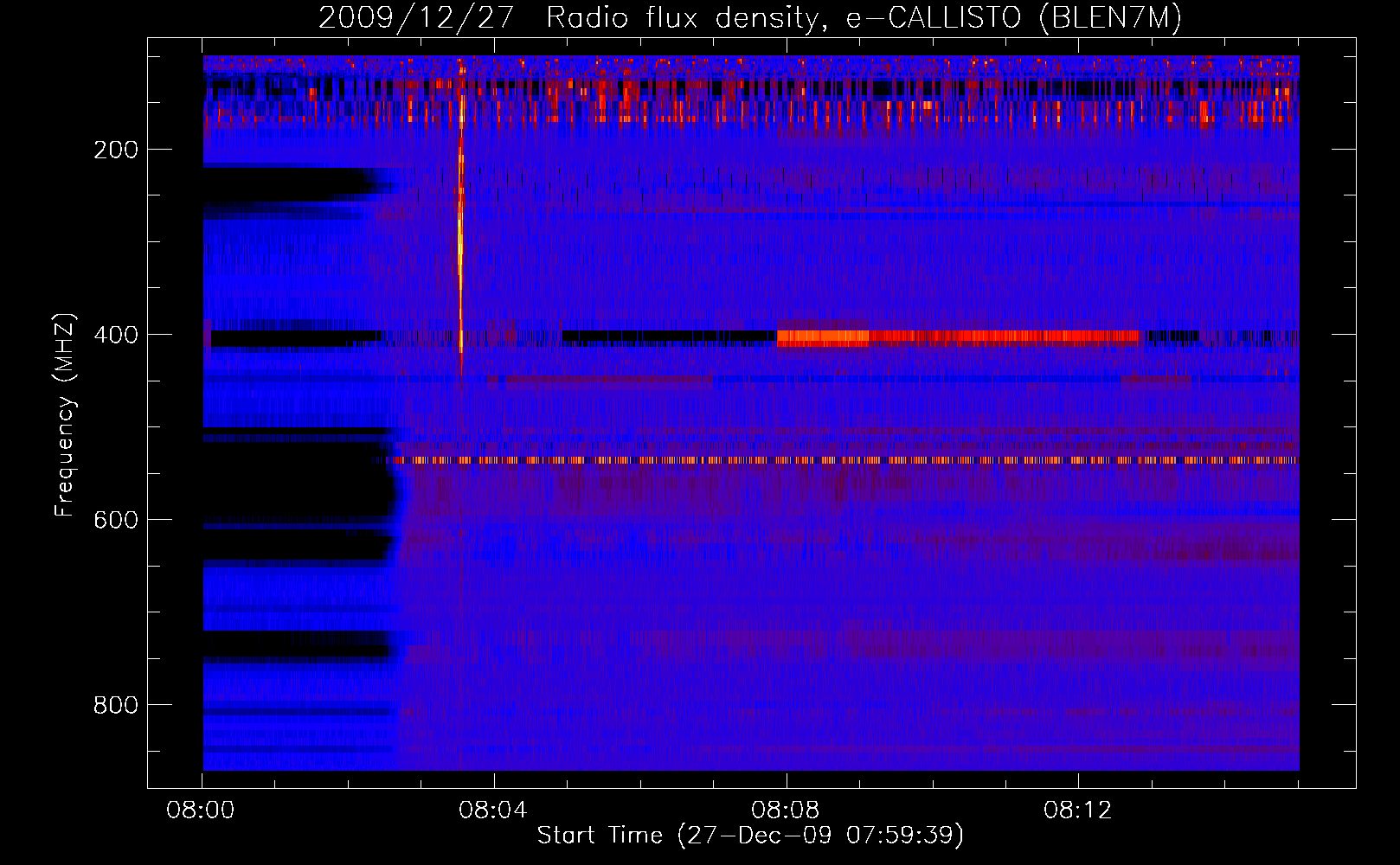Click the 400 frequency tick label
This screenshot has width=1400, height=865.
click(116, 335)
